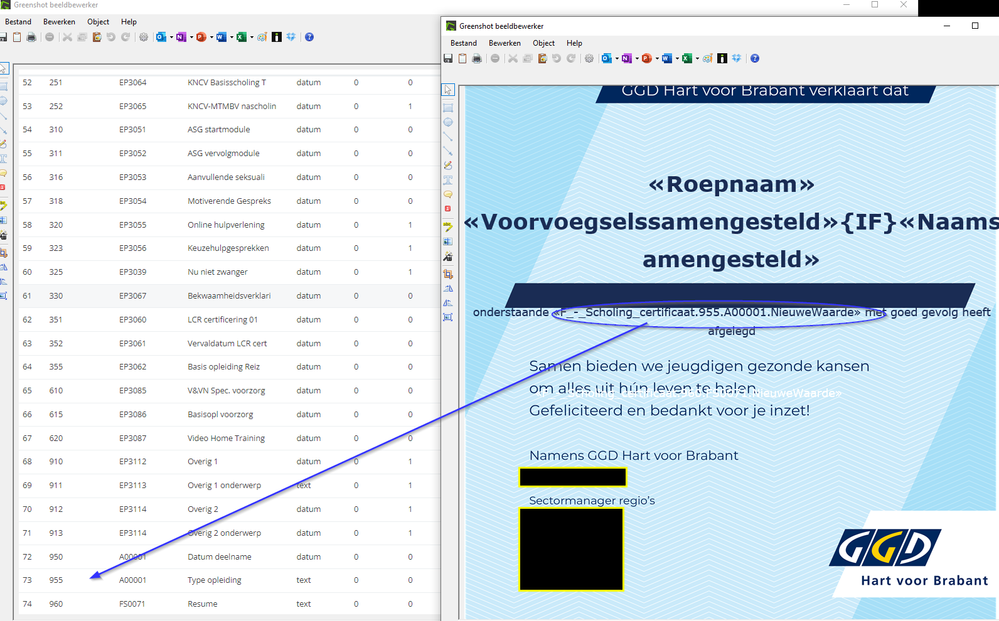Click Help question icon in back window

click(309, 37)
